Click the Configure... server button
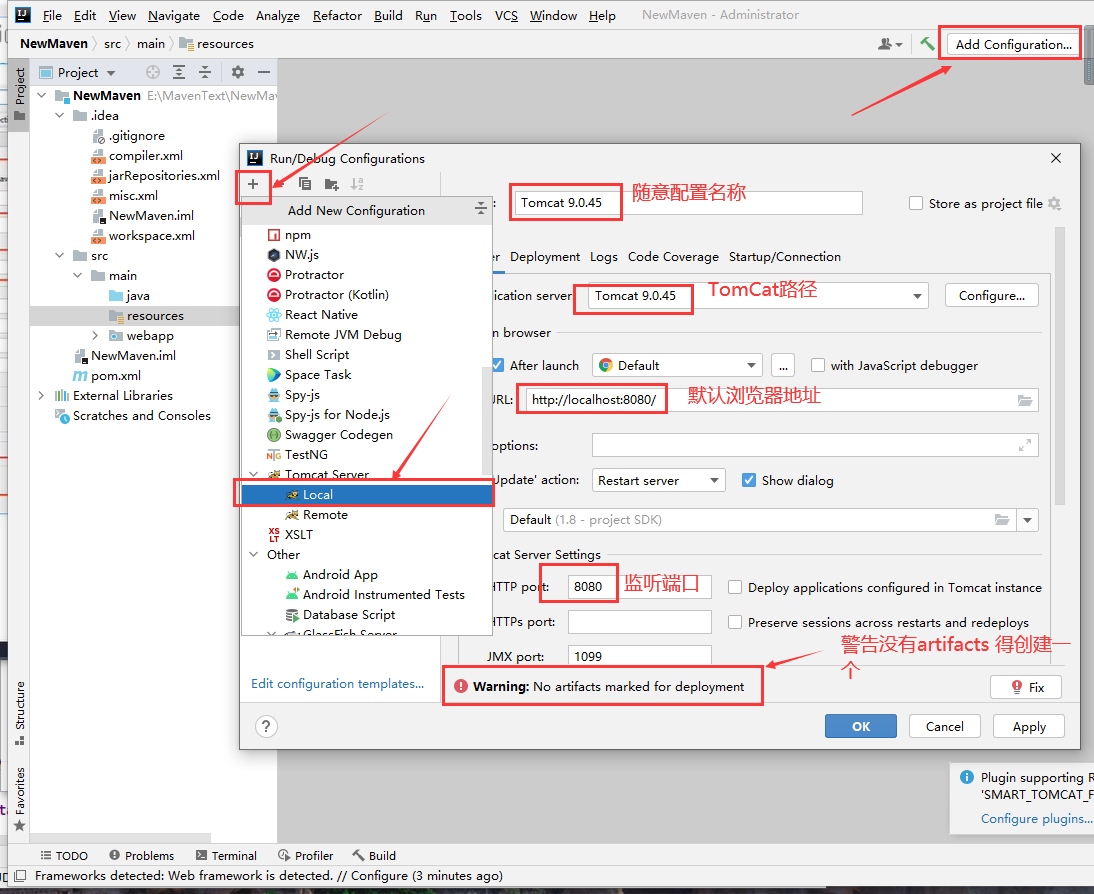The height and width of the screenshot is (894, 1094). click(991, 295)
